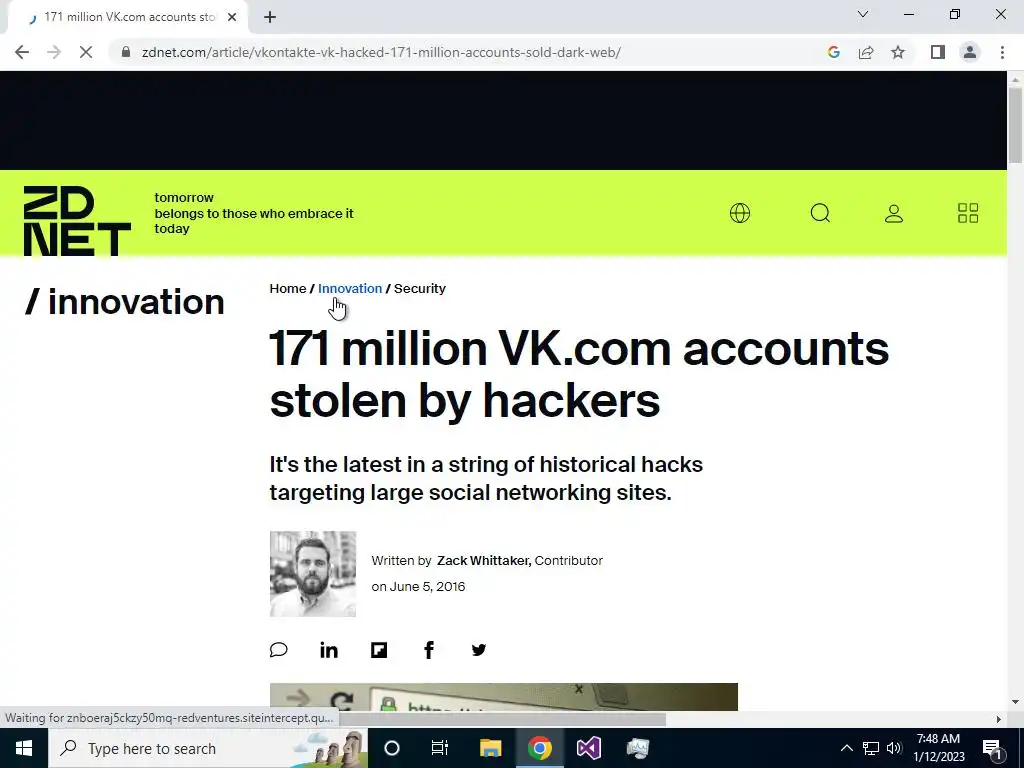Open Zack Whittaker author link
The height and width of the screenshot is (768, 1024).
[484, 560]
